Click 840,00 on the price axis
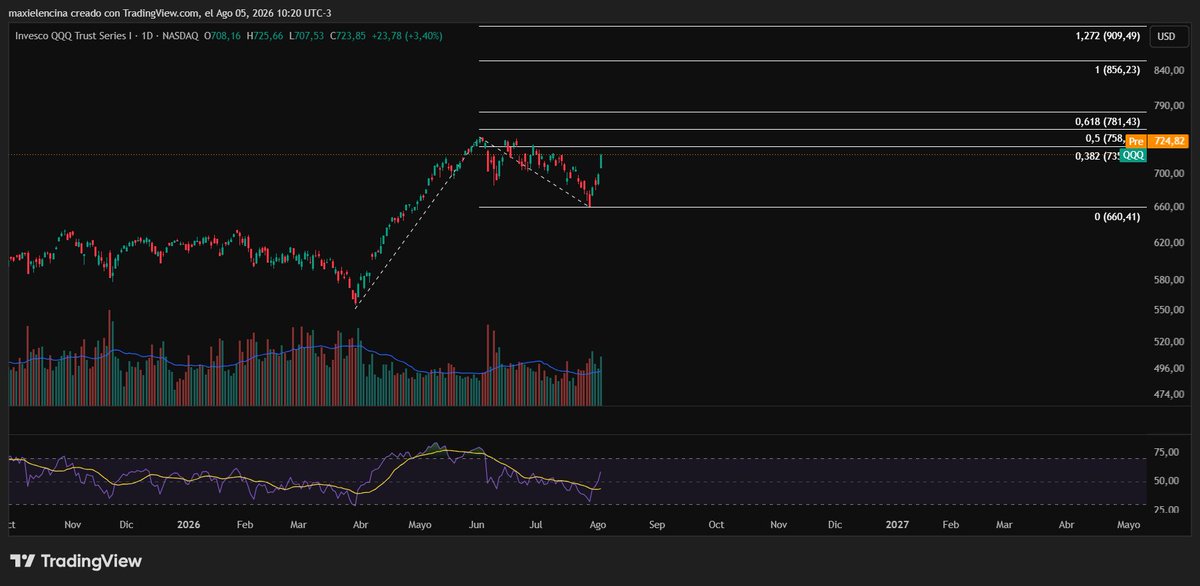This screenshot has height=586, width=1200. [1169, 70]
